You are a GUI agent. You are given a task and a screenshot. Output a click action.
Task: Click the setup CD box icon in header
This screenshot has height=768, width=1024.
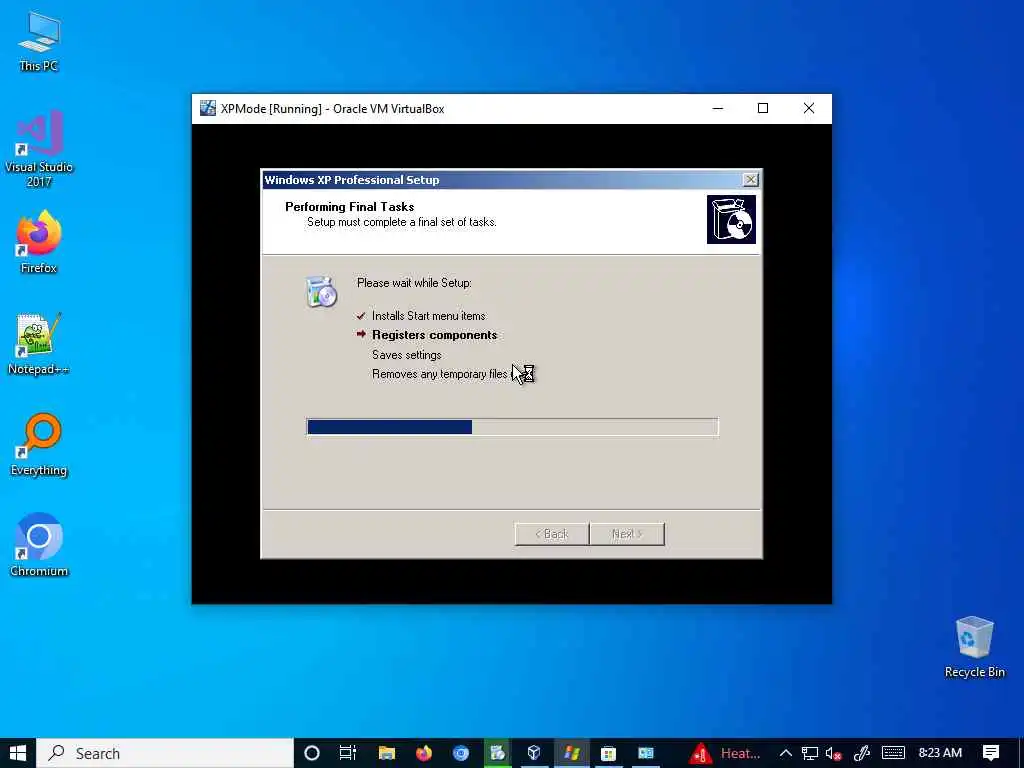(x=731, y=219)
